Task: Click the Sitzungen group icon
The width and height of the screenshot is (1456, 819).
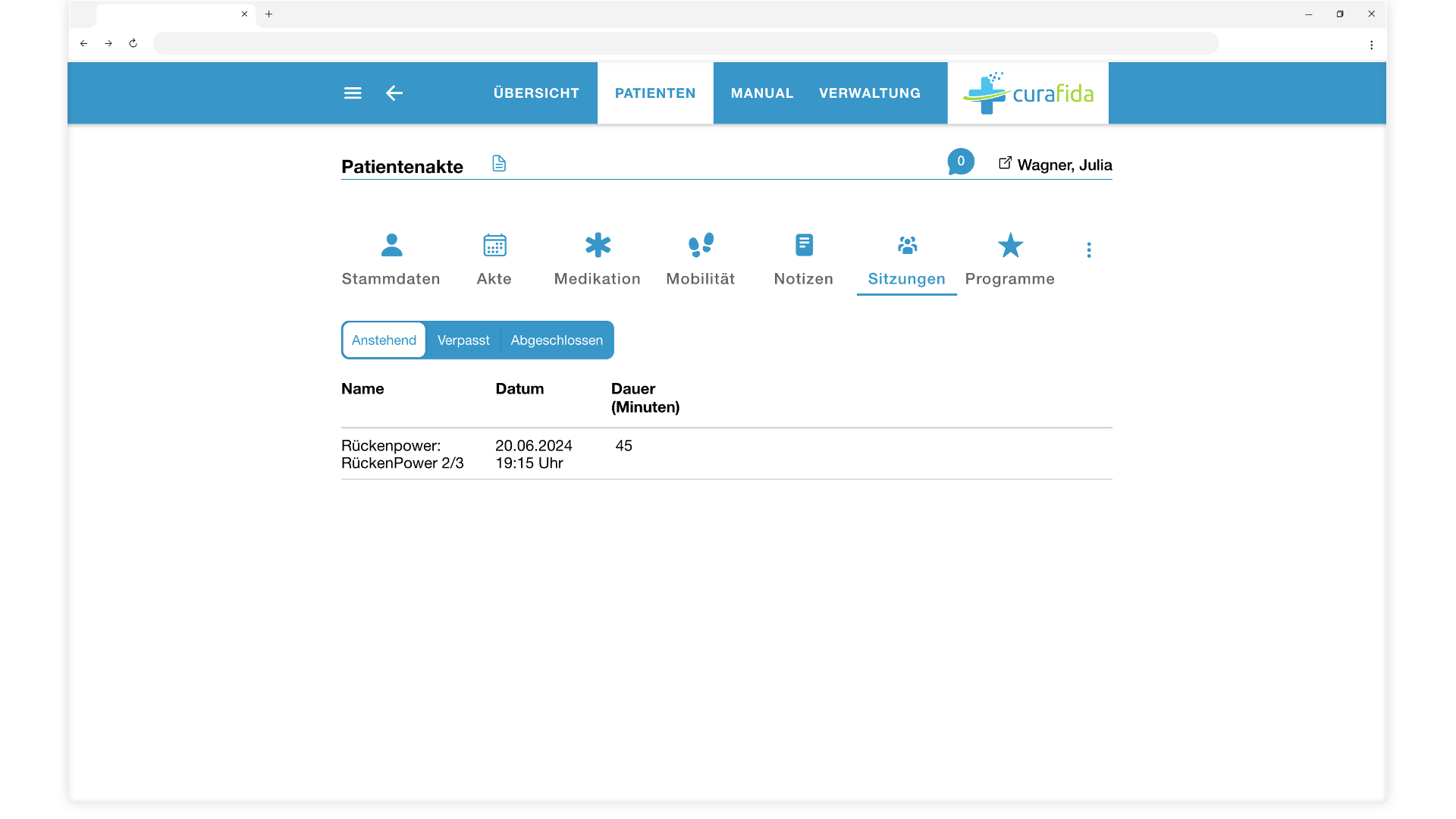Action: click(907, 245)
